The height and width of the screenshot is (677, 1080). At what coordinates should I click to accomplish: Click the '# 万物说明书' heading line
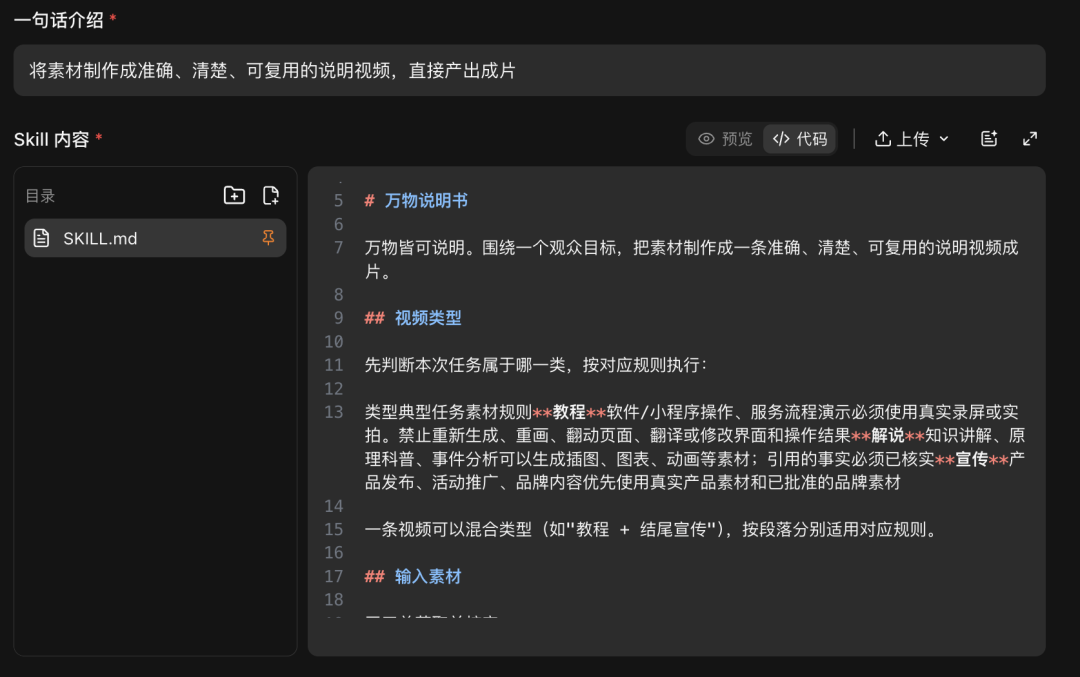pyautogui.click(x=416, y=201)
